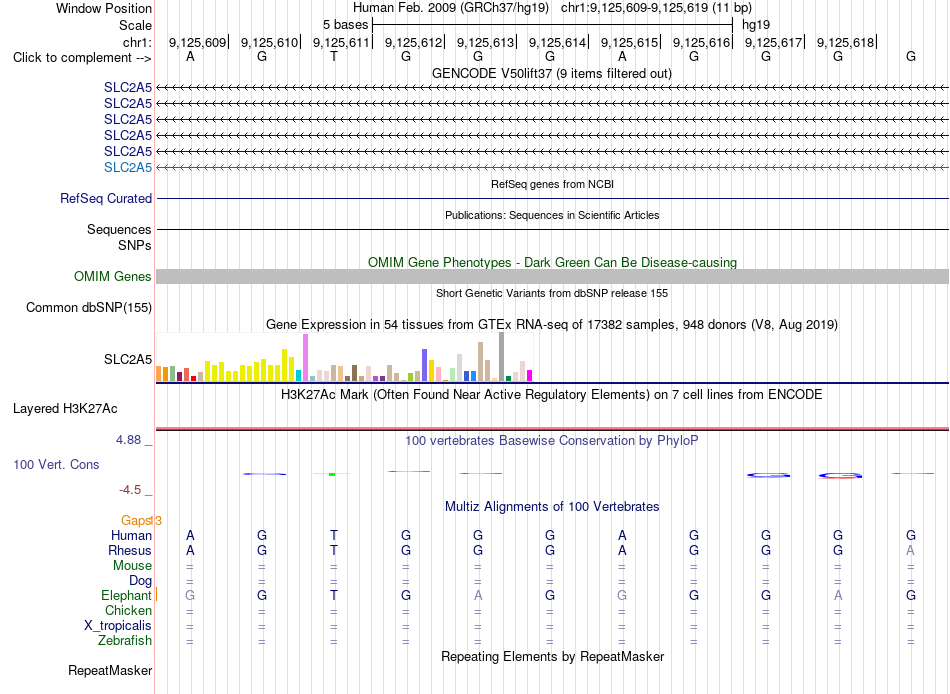This screenshot has width=950, height=694.
Task: Click Elephant's T base in the alignment
Action: click(x=334, y=596)
